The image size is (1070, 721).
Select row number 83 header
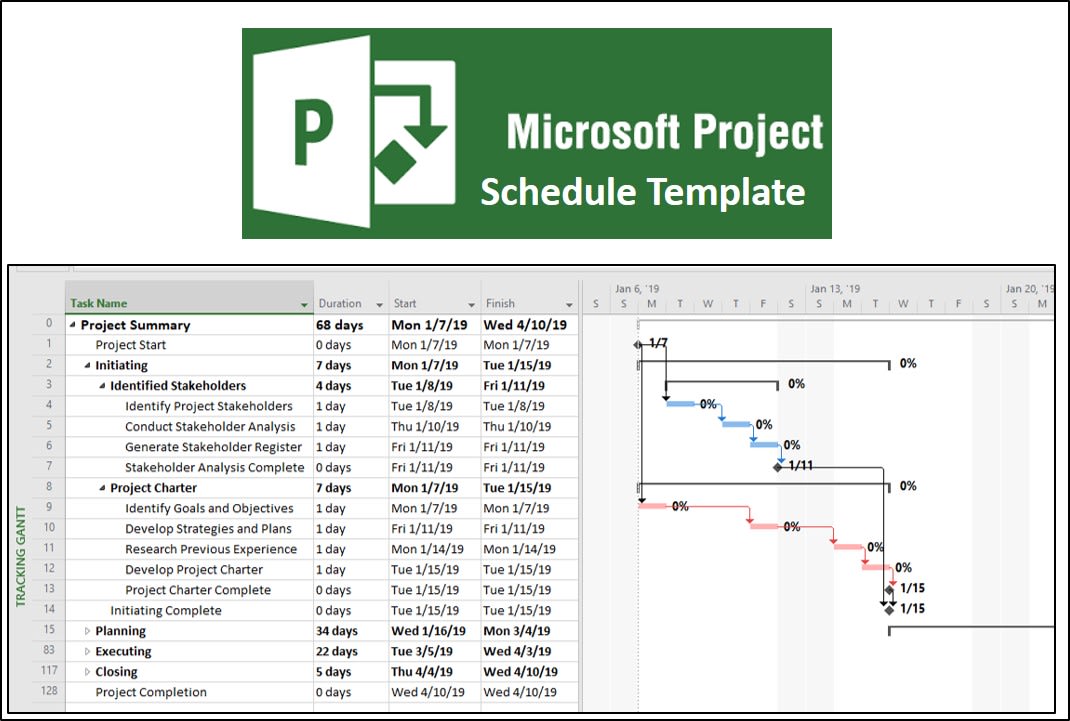click(48, 651)
